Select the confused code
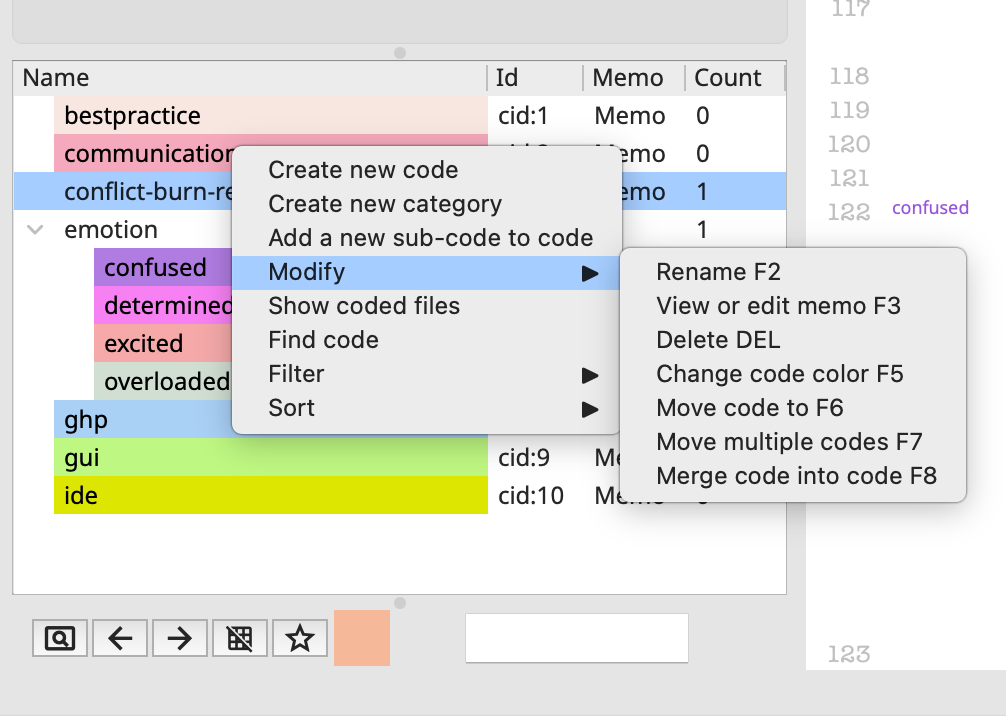Screen dimensions: 1006x716 click(x=163, y=268)
